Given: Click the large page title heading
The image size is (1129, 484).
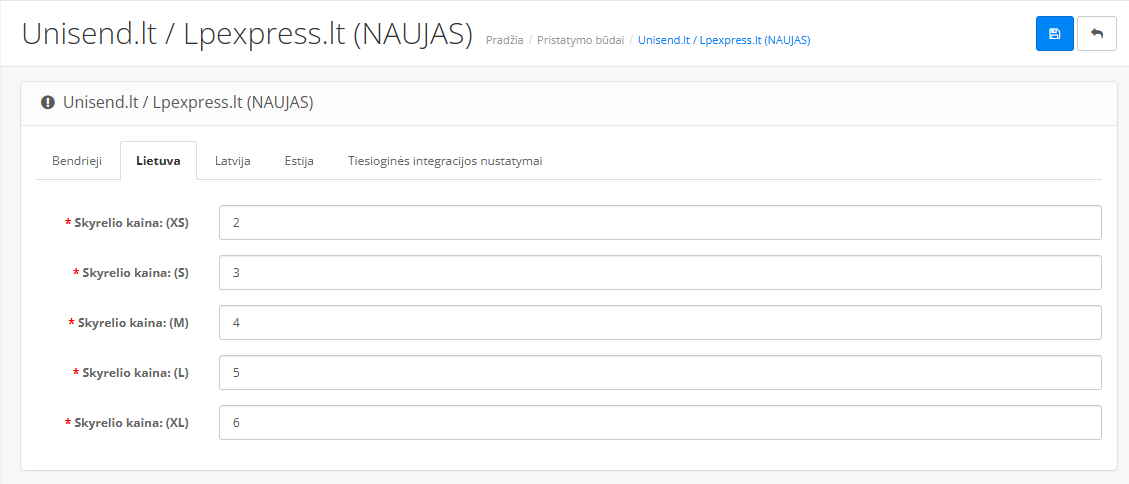Looking at the screenshot, I should click(x=247, y=34).
